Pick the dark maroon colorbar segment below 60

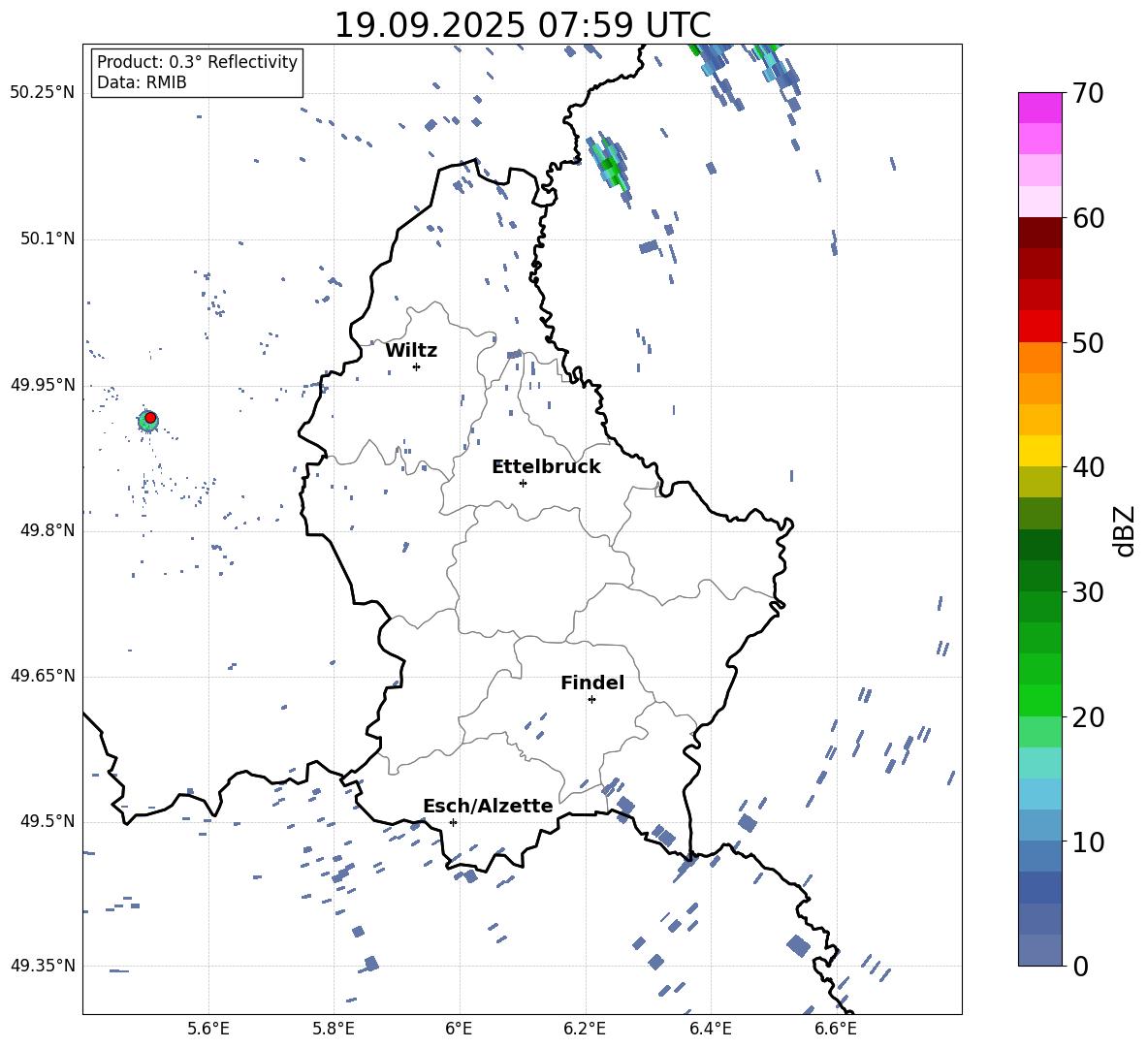(x=1040, y=233)
